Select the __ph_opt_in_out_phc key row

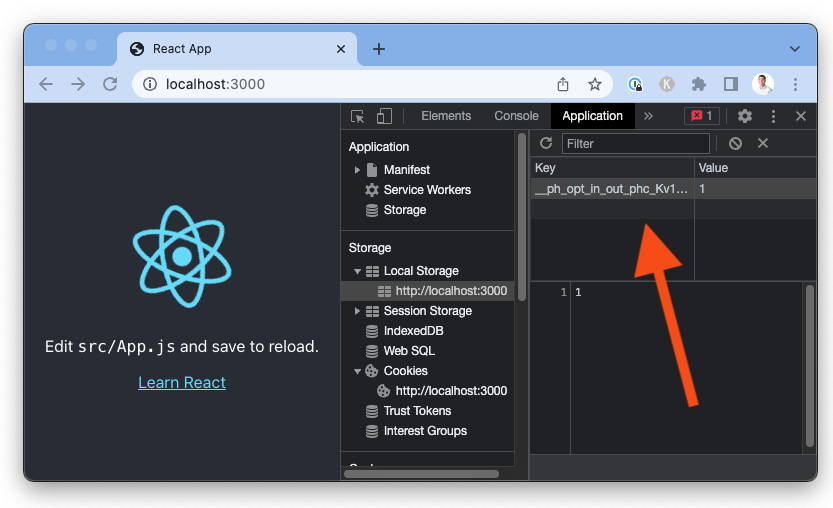point(611,189)
